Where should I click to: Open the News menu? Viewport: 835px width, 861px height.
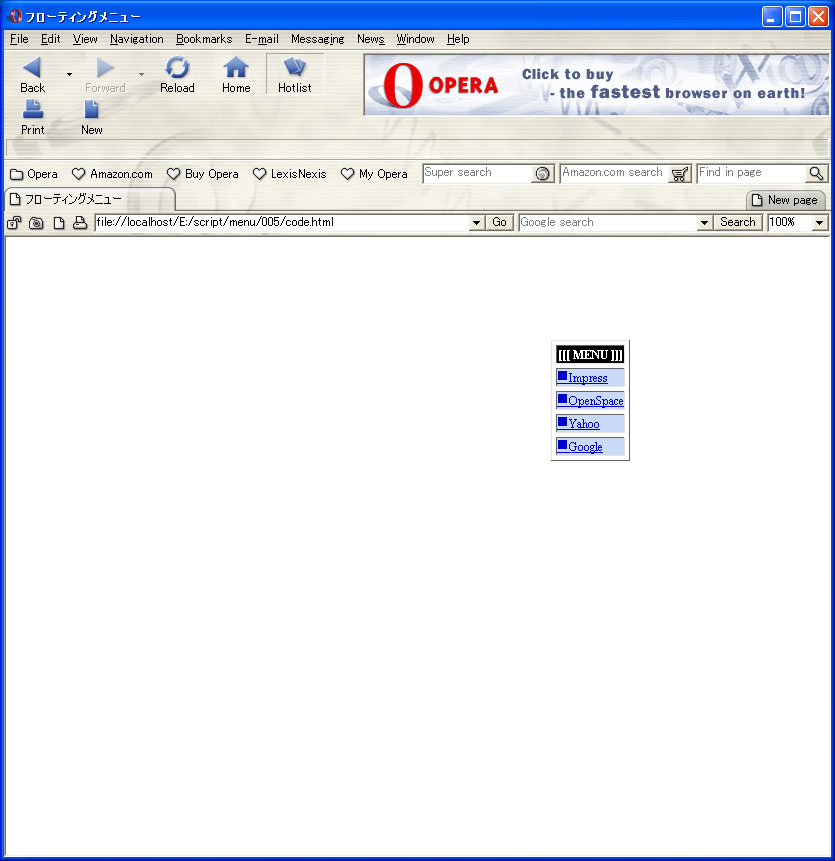(371, 39)
